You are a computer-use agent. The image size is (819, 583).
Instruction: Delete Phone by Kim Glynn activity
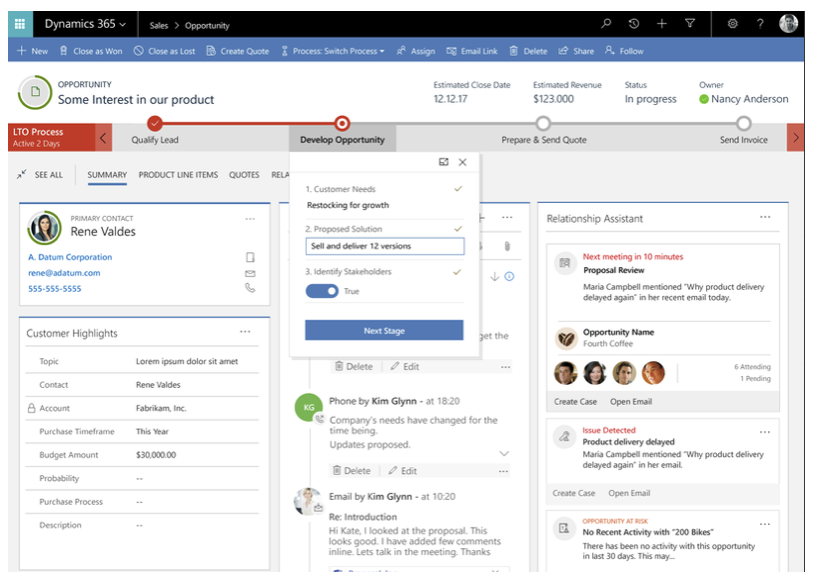coord(352,471)
